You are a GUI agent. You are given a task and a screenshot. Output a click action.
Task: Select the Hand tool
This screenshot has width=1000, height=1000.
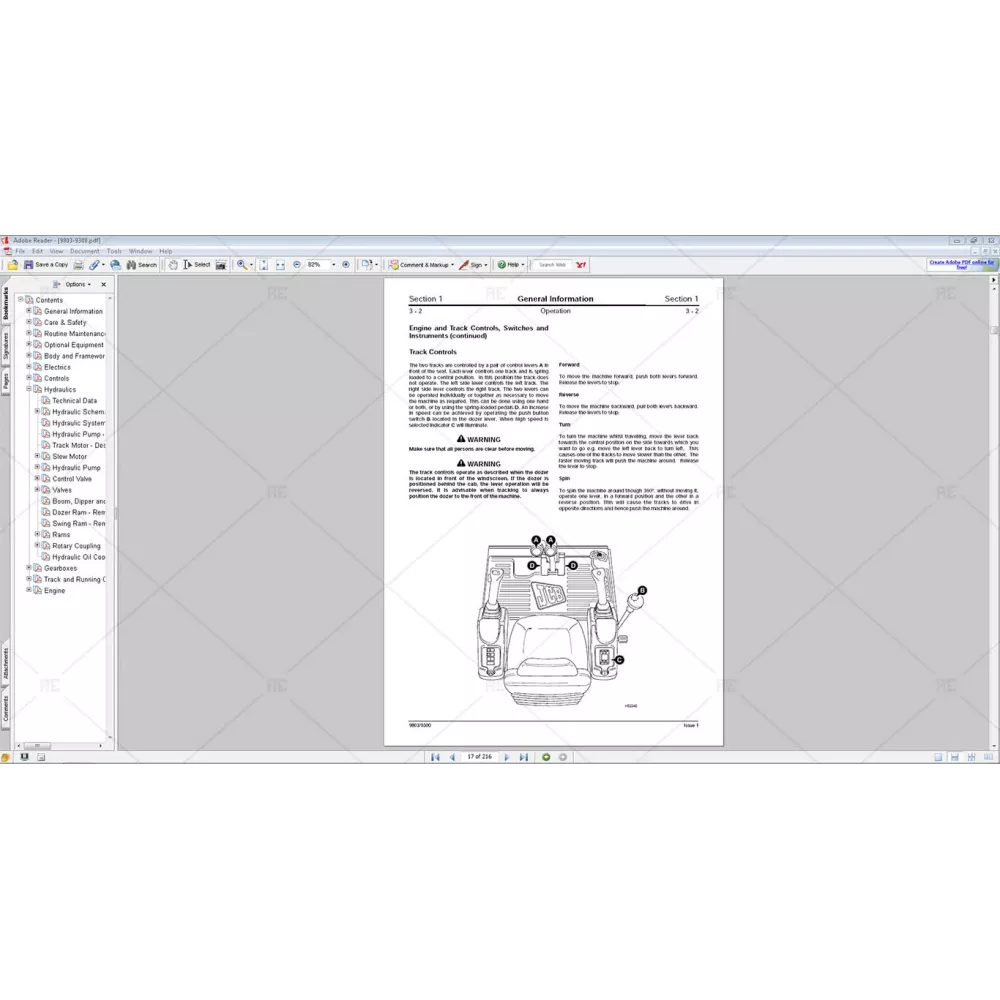click(x=173, y=265)
